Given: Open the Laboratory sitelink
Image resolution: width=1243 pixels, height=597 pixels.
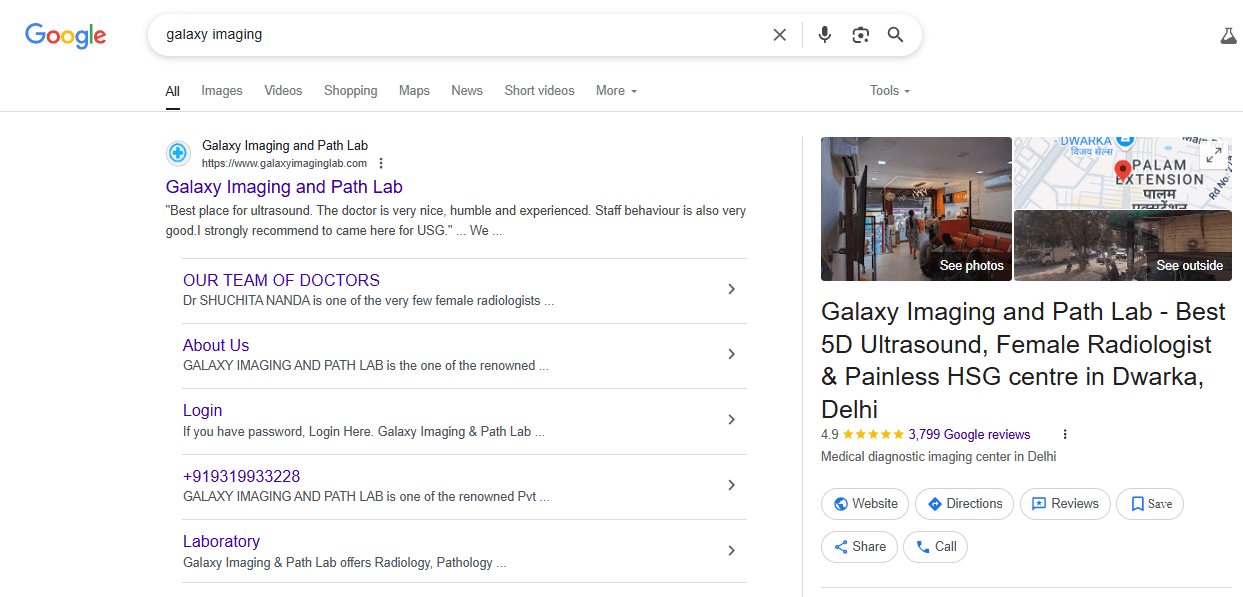Looking at the screenshot, I should click(221, 541).
